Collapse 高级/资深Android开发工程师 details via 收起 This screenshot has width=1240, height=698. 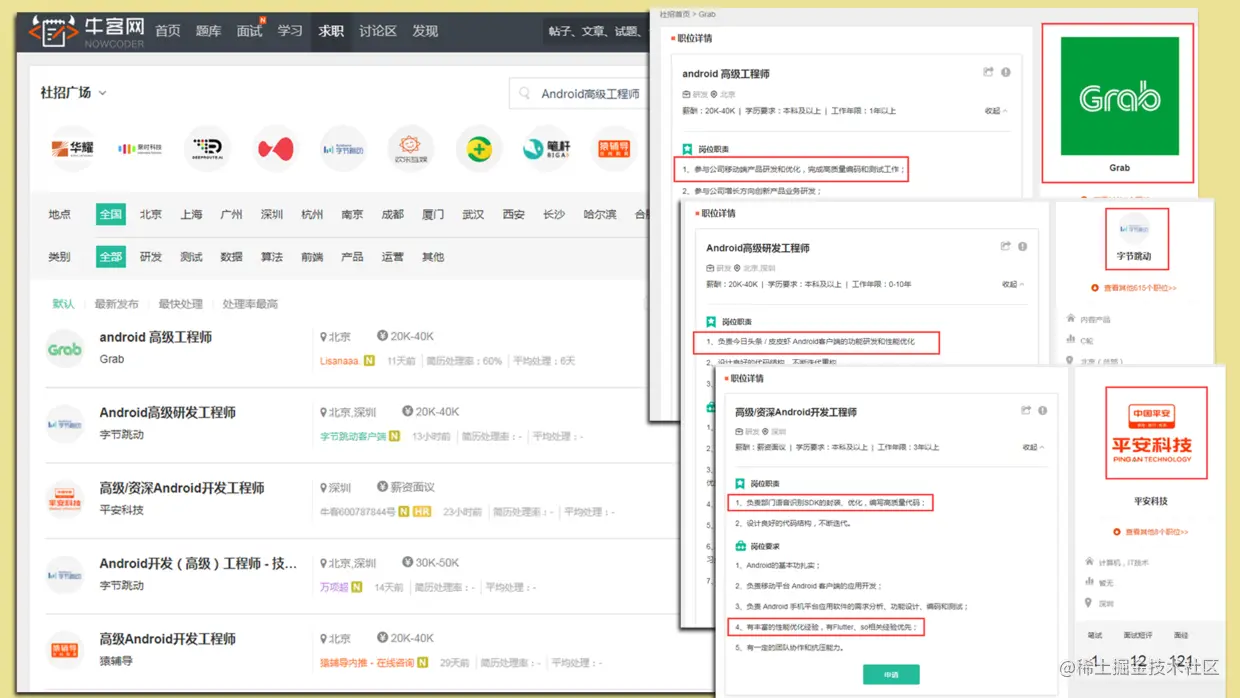[x=1032, y=447]
